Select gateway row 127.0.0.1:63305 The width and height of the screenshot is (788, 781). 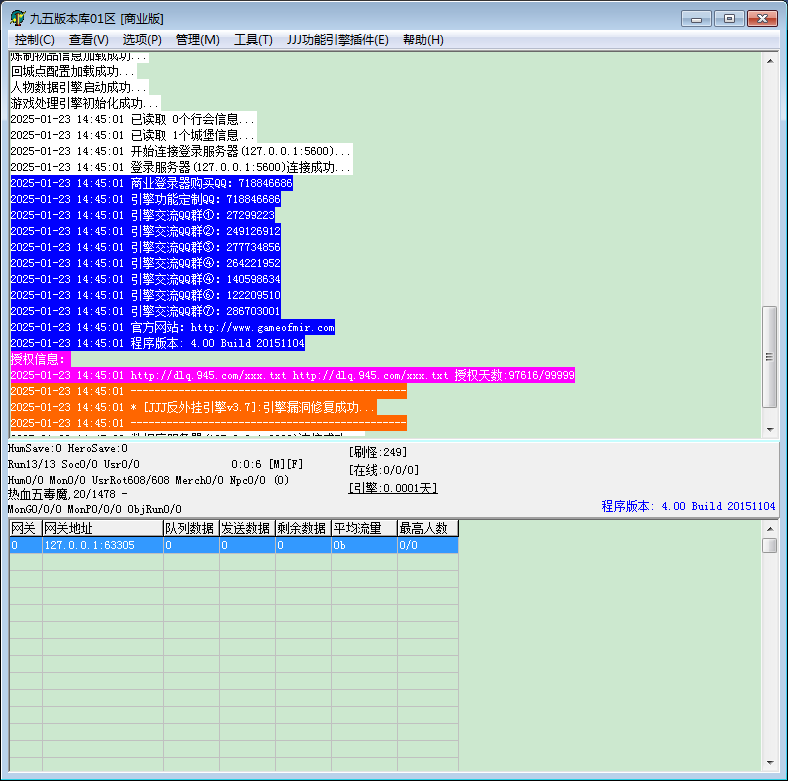(x=234, y=545)
